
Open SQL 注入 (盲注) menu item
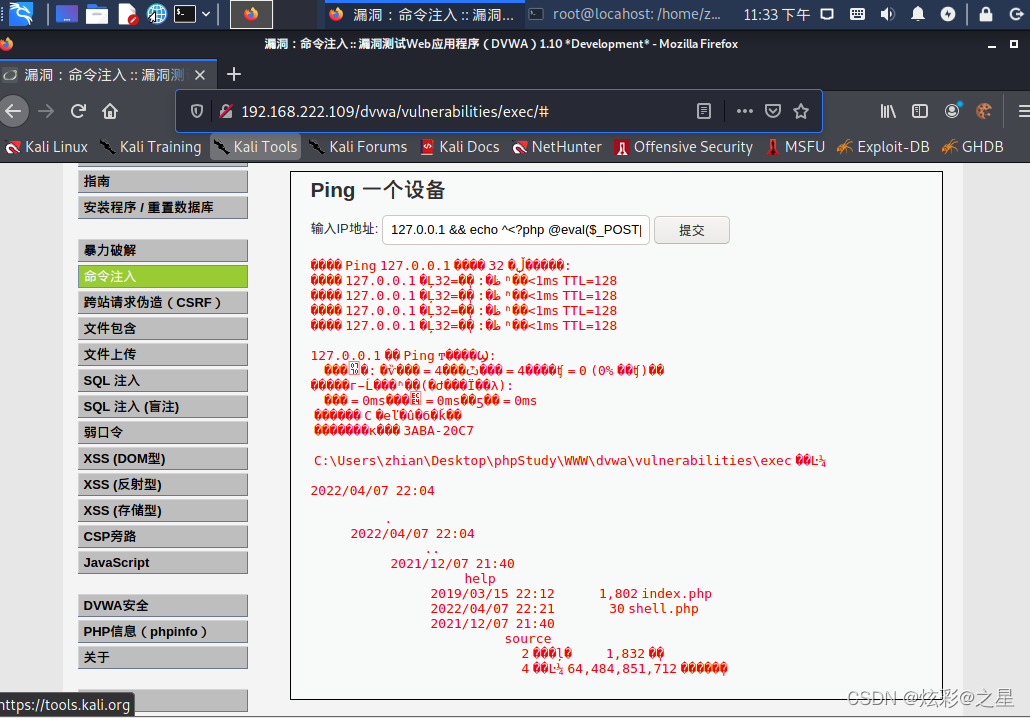[x=163, y=407]
